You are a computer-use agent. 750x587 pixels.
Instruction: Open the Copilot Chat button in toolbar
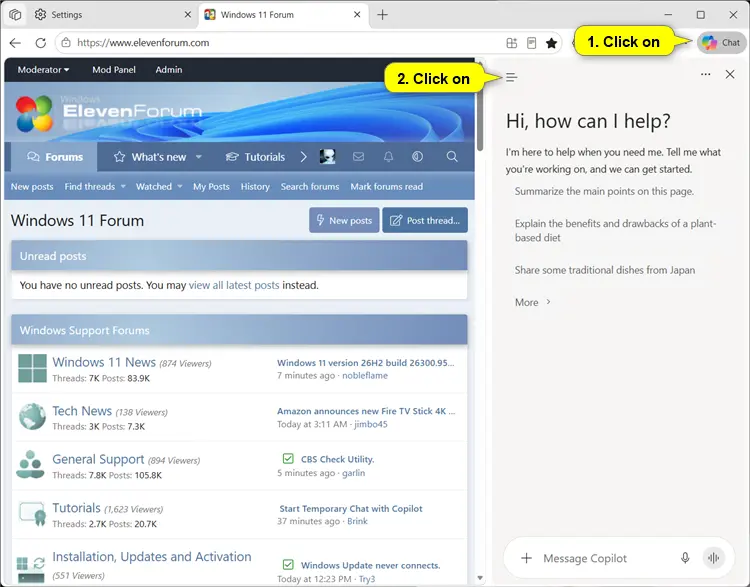721,43
